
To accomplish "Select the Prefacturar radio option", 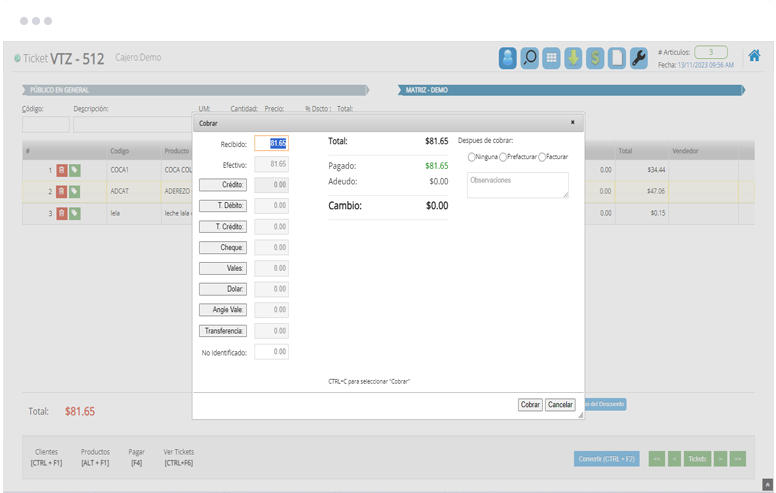I will [x=503, y=157].
